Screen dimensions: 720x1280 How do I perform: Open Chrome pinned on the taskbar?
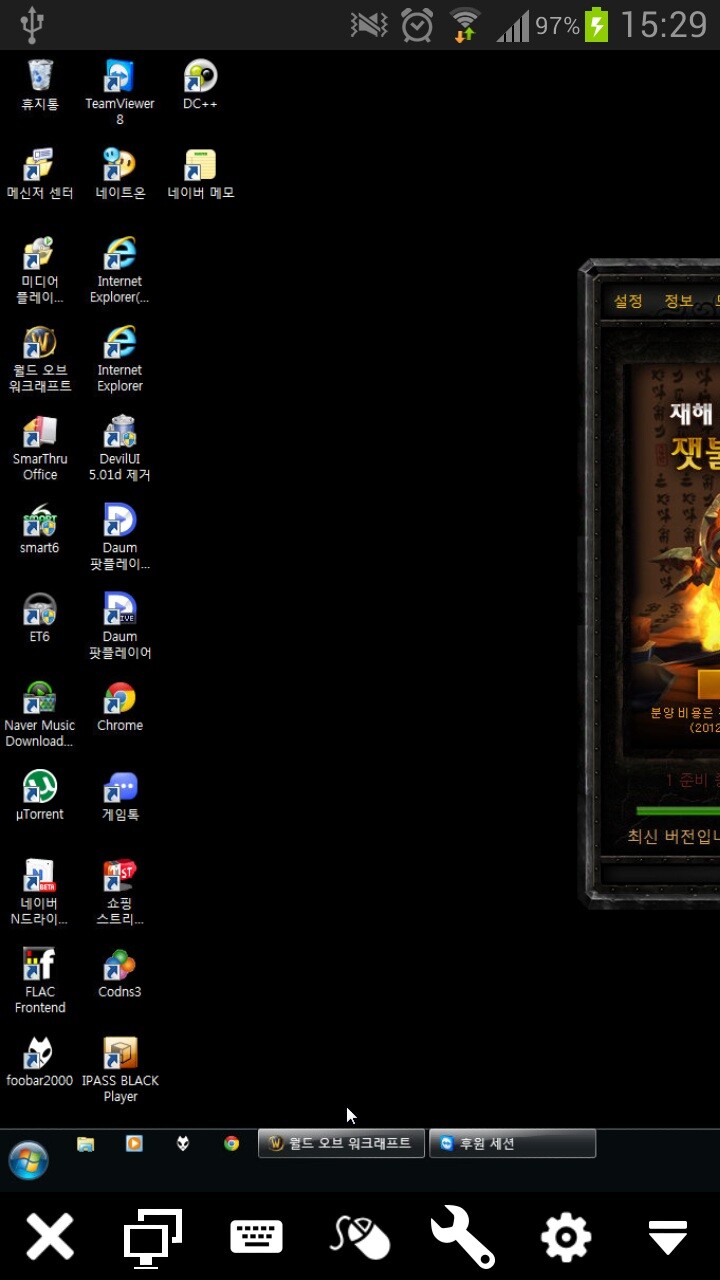(231, 1143)
